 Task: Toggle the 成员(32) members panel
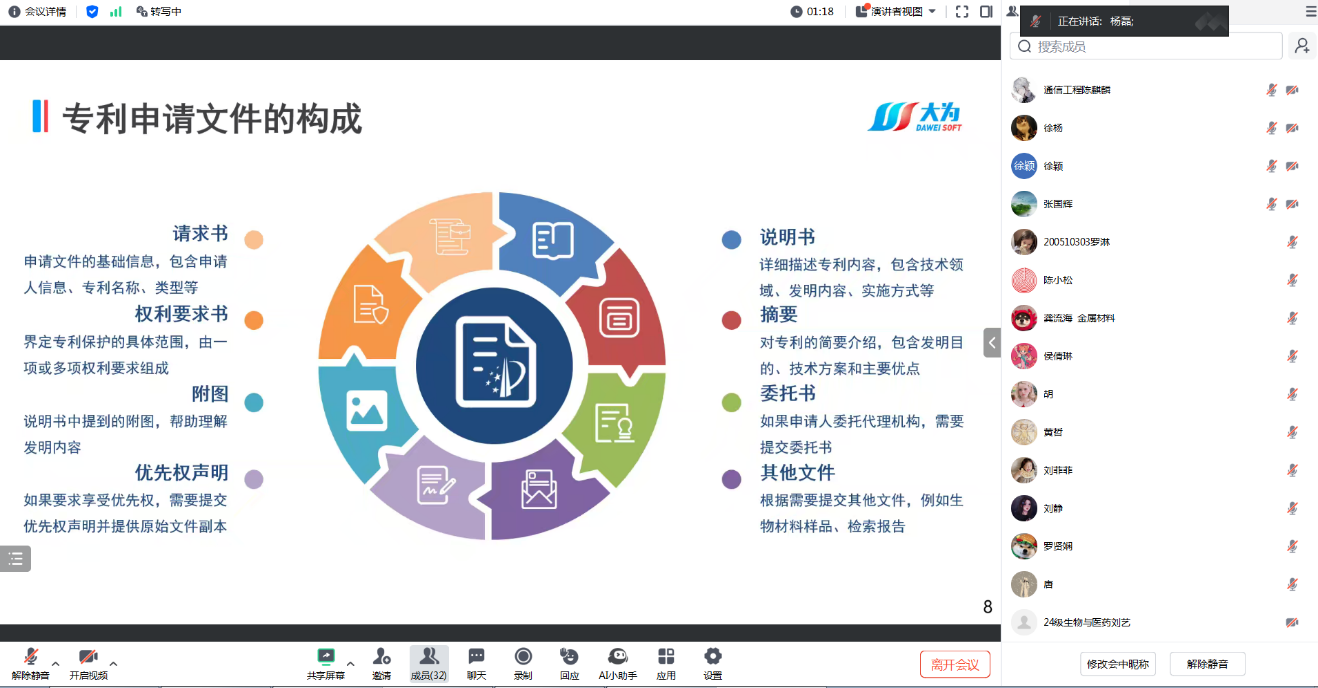(429, 657)
